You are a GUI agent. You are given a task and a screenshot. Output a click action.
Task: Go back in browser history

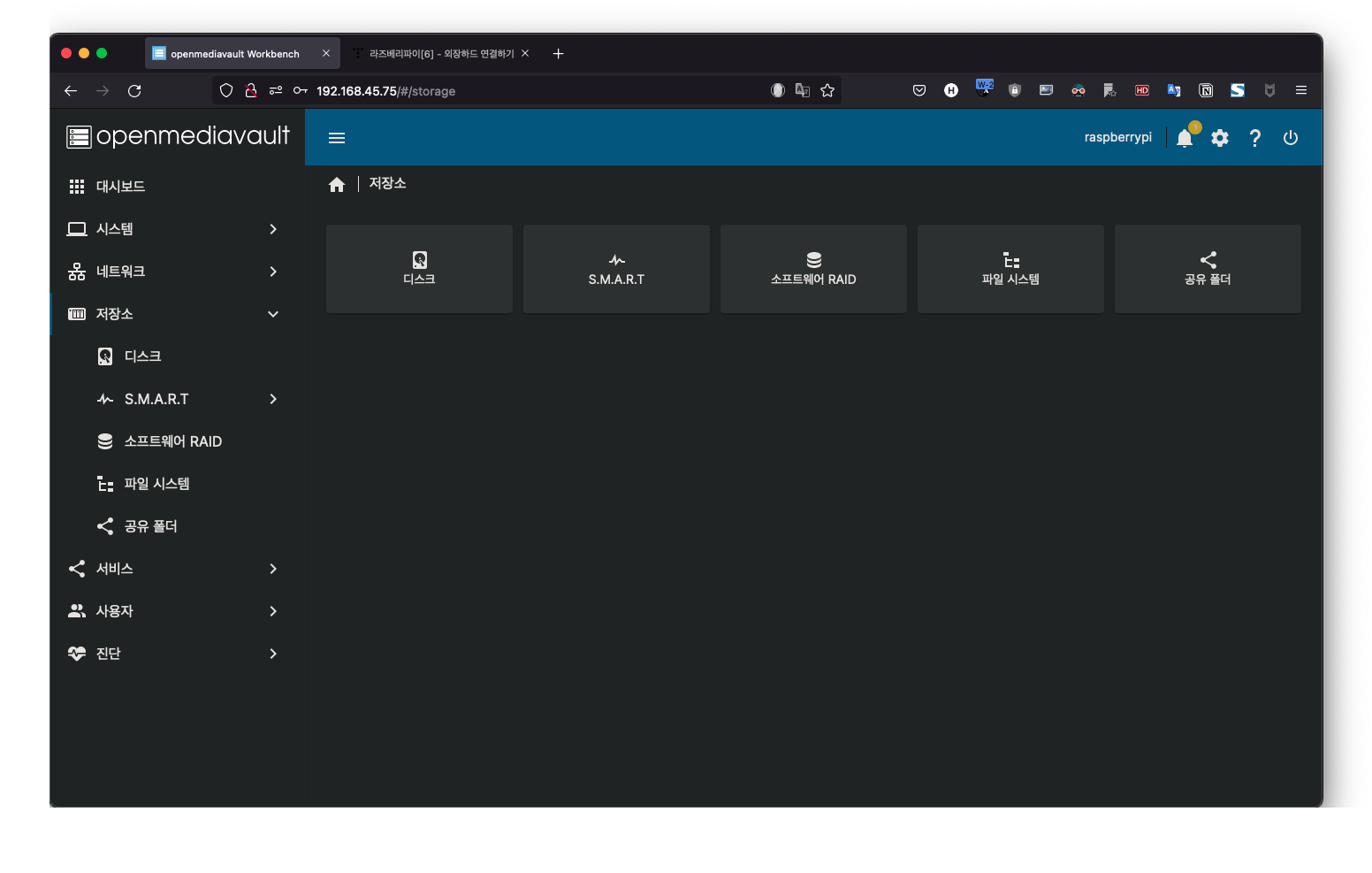[x=71, y=90]
